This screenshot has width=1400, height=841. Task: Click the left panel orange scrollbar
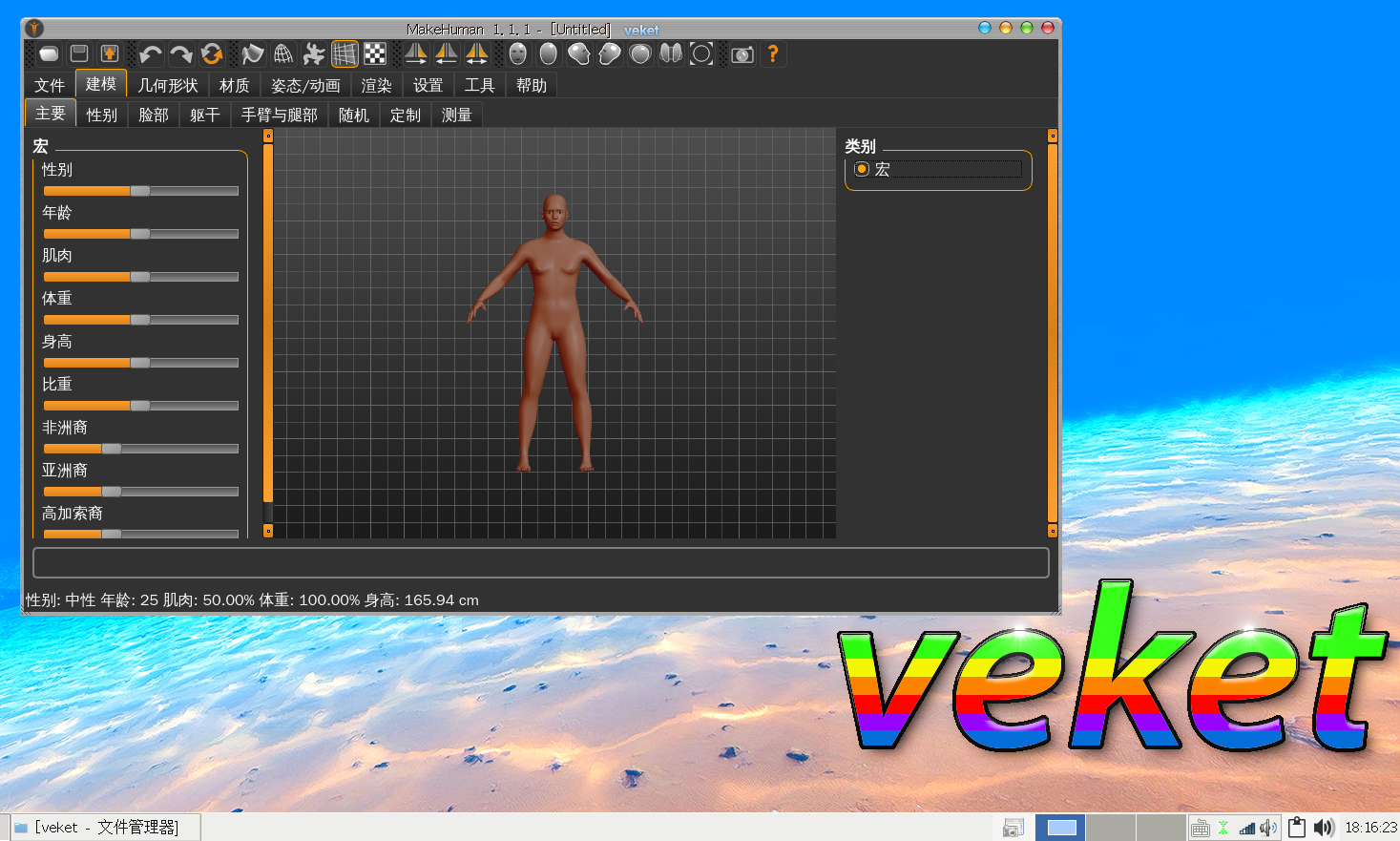[x=268, y=323]
